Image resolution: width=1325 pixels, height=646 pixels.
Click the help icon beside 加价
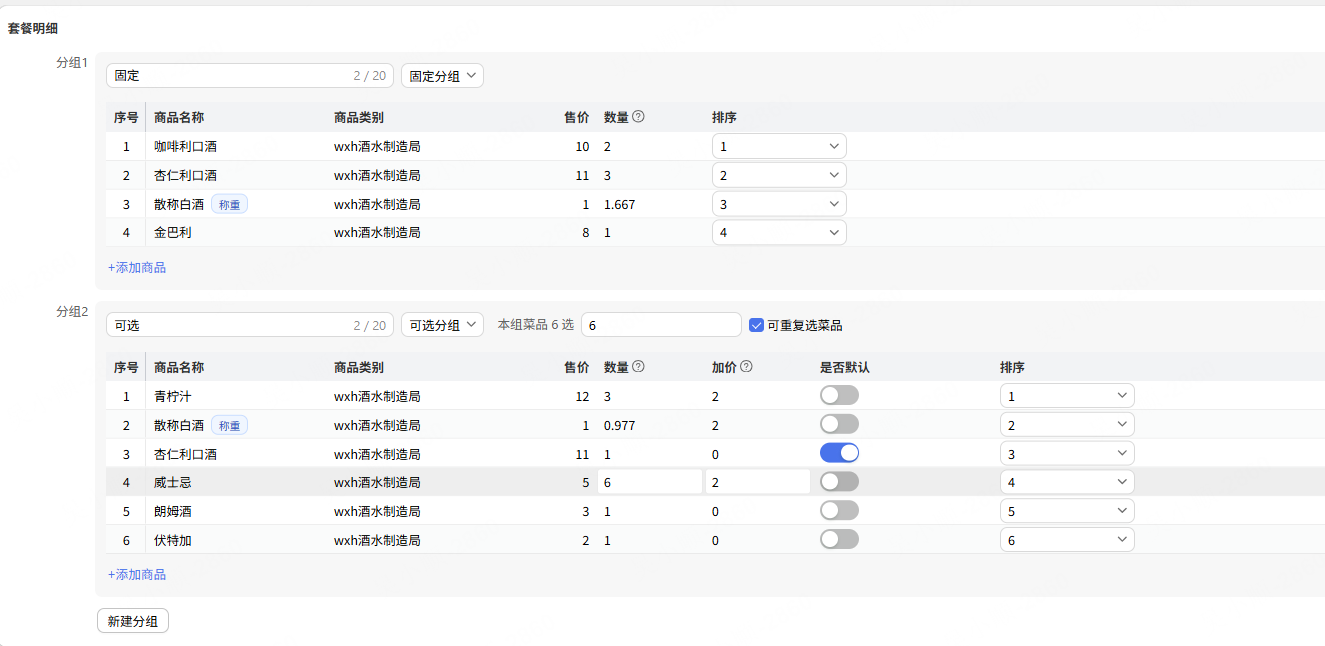[746, 367]
